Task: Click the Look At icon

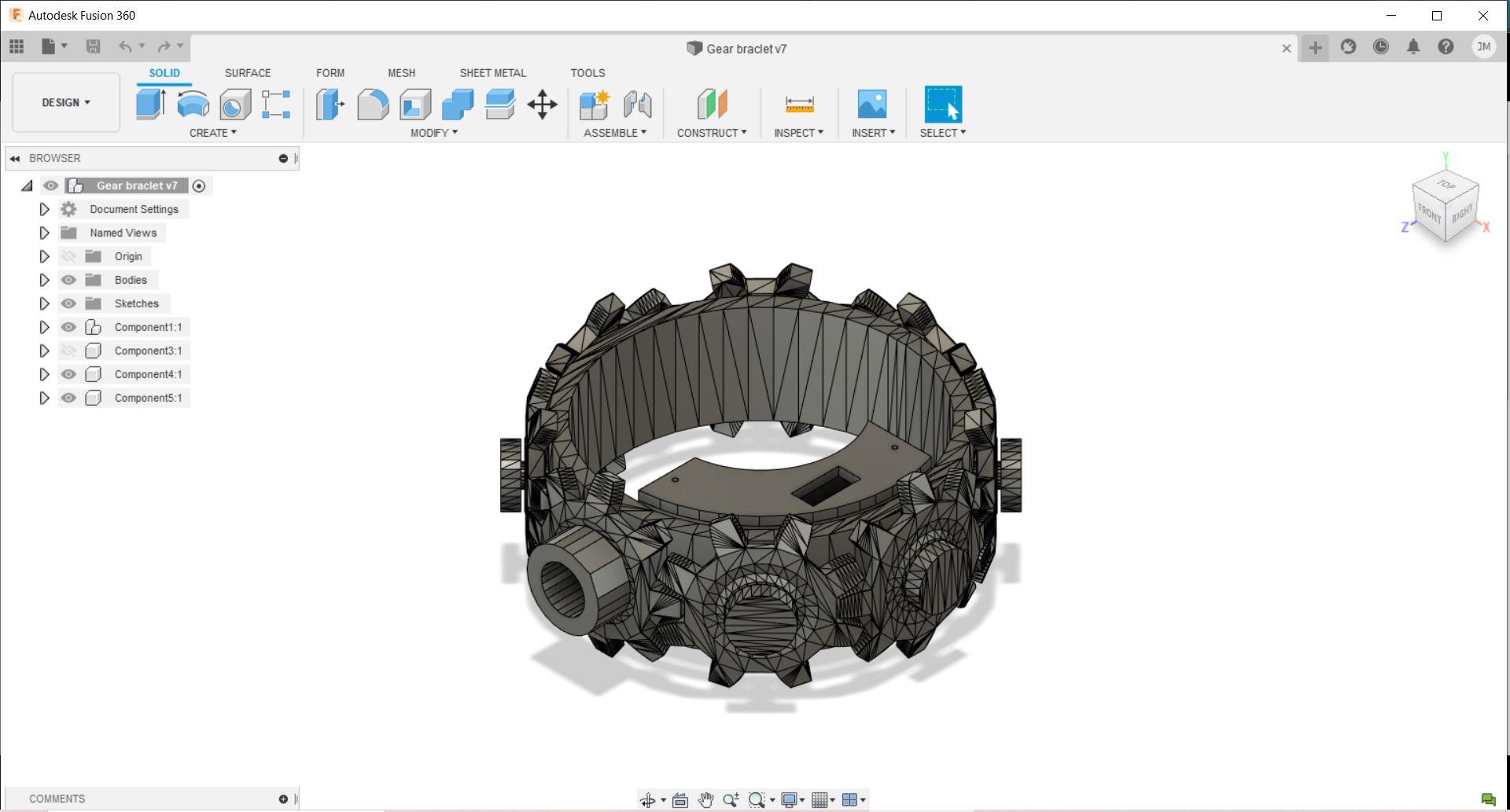Action: tap(680, 799)
